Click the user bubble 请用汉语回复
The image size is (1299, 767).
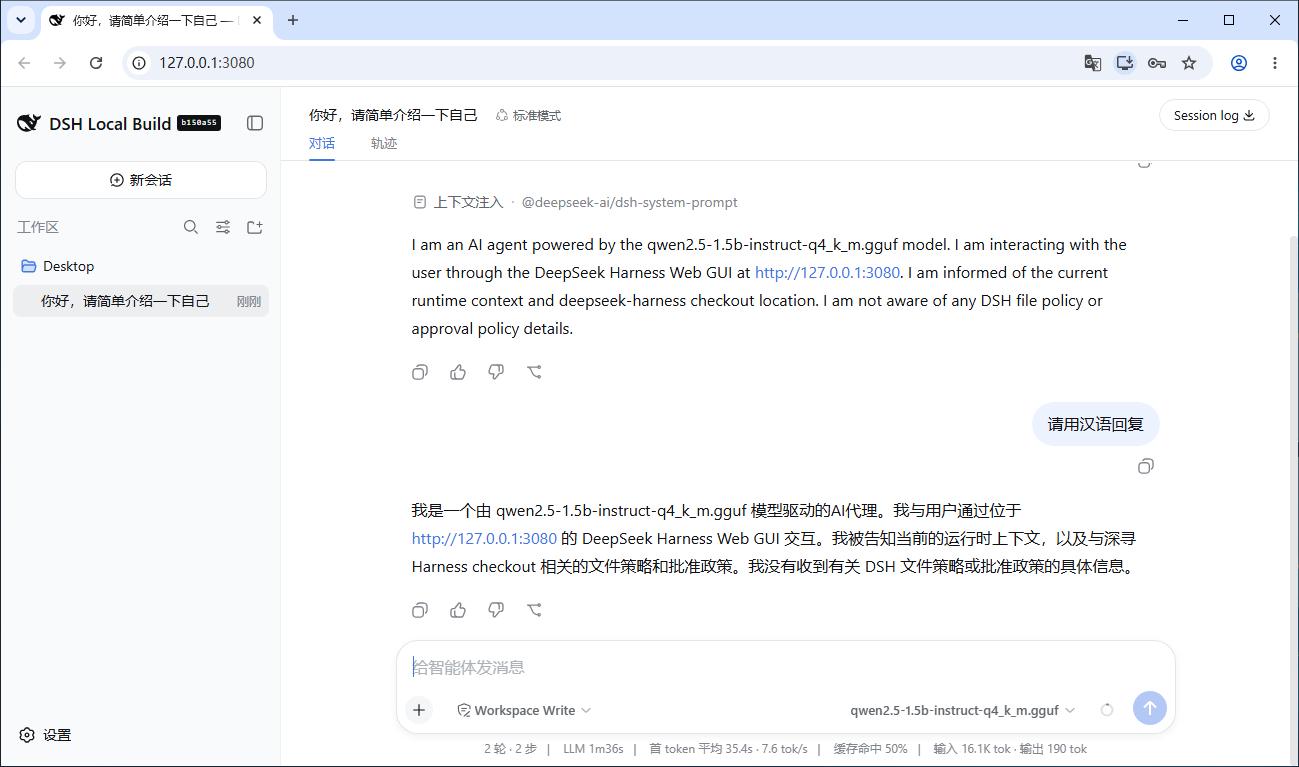click(1095, 424)
